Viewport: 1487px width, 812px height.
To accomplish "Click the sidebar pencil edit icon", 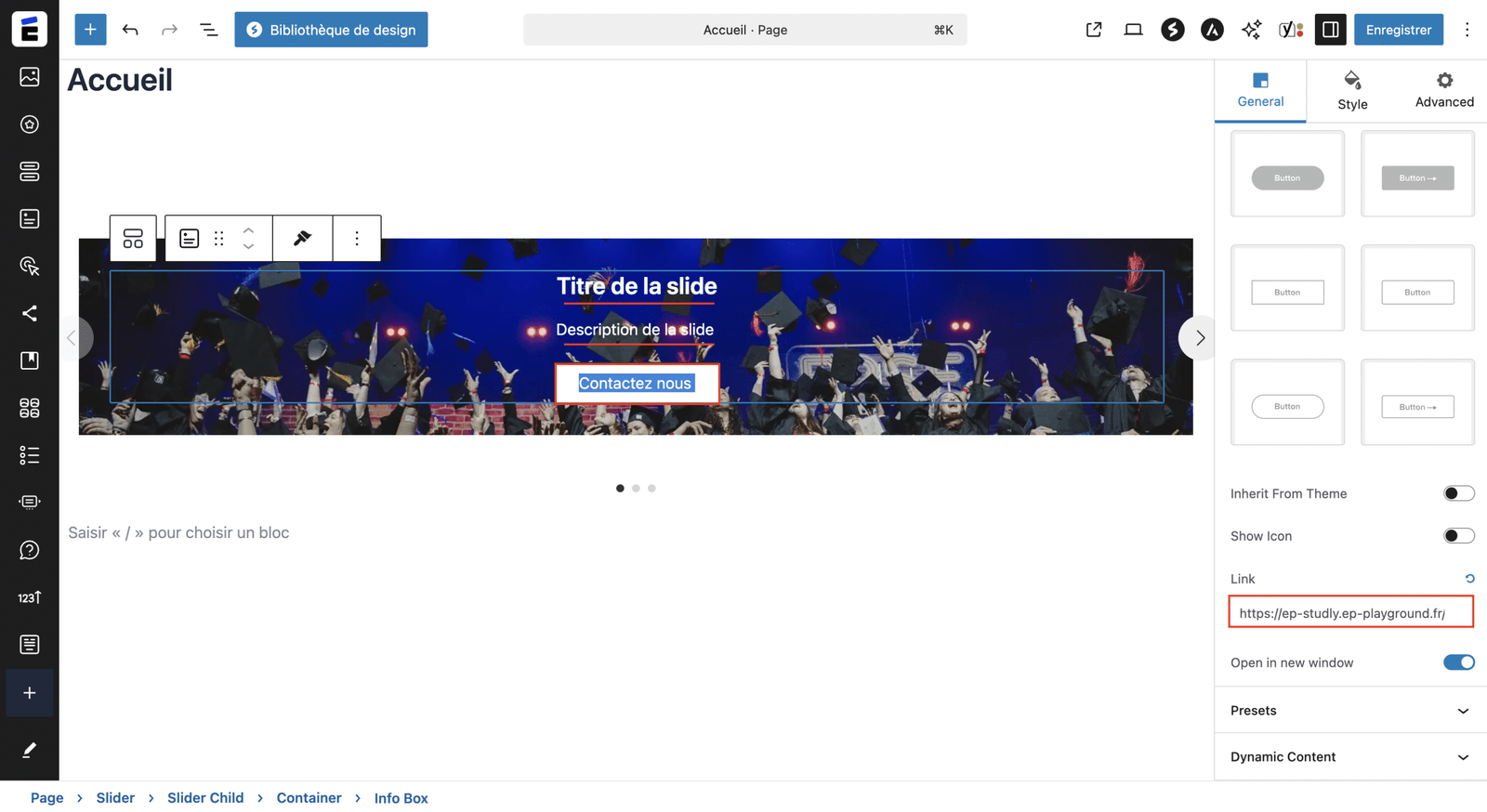I will point(30,750).
